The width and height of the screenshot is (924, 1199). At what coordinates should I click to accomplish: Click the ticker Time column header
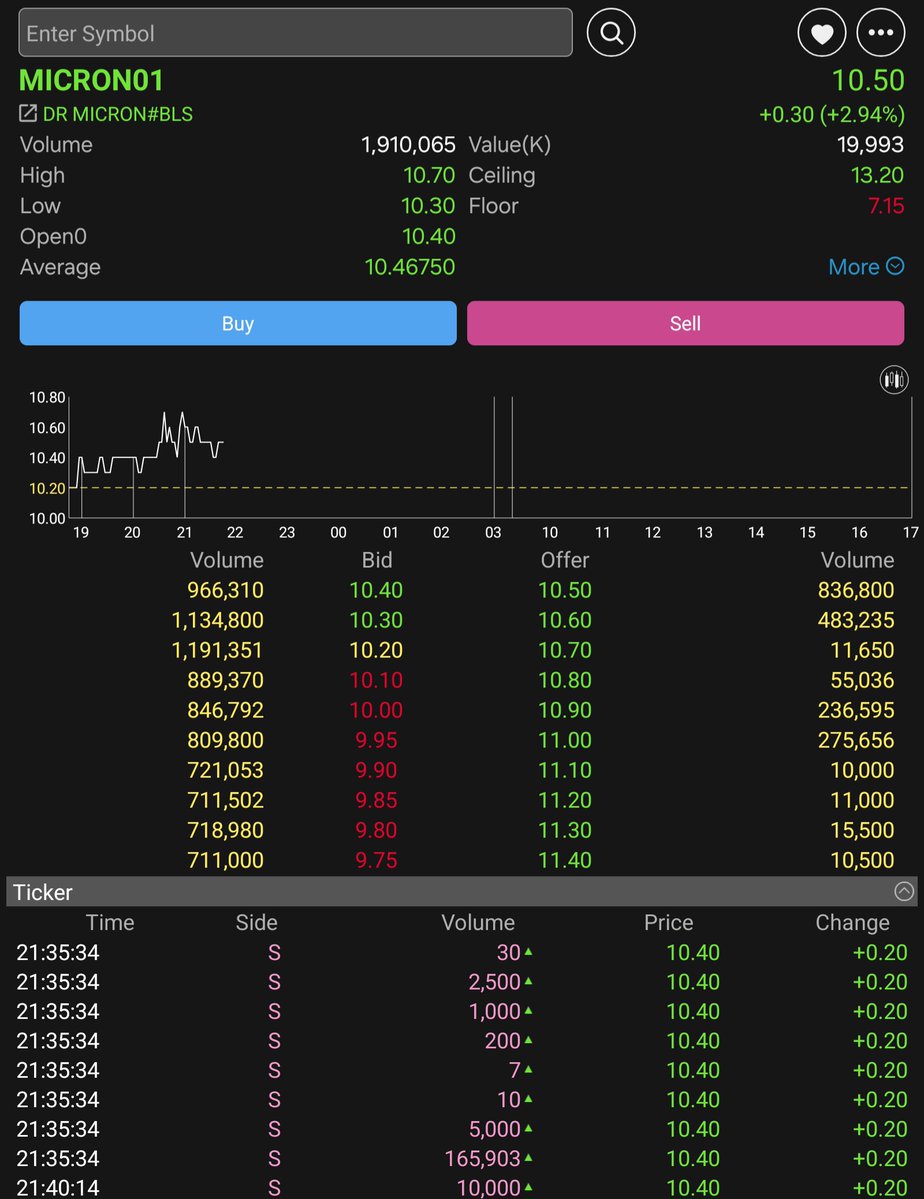coord(109,922)
